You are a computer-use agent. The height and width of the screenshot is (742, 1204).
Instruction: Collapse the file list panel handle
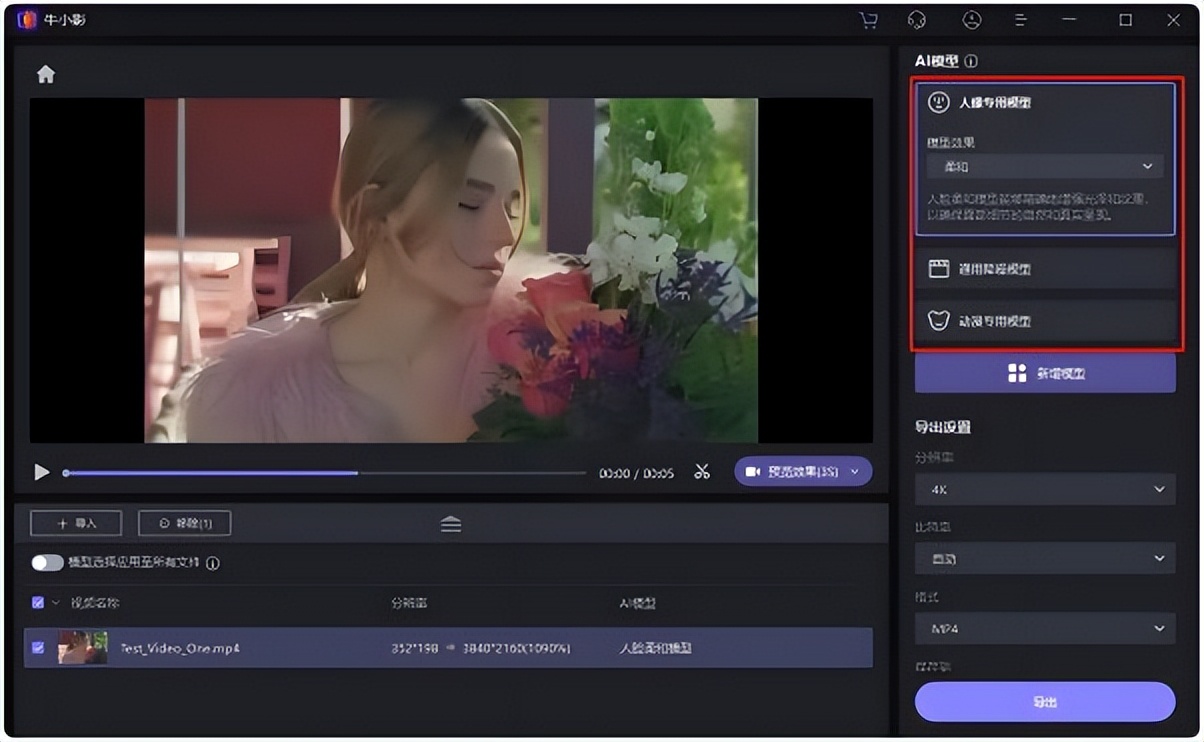(451, 524)
